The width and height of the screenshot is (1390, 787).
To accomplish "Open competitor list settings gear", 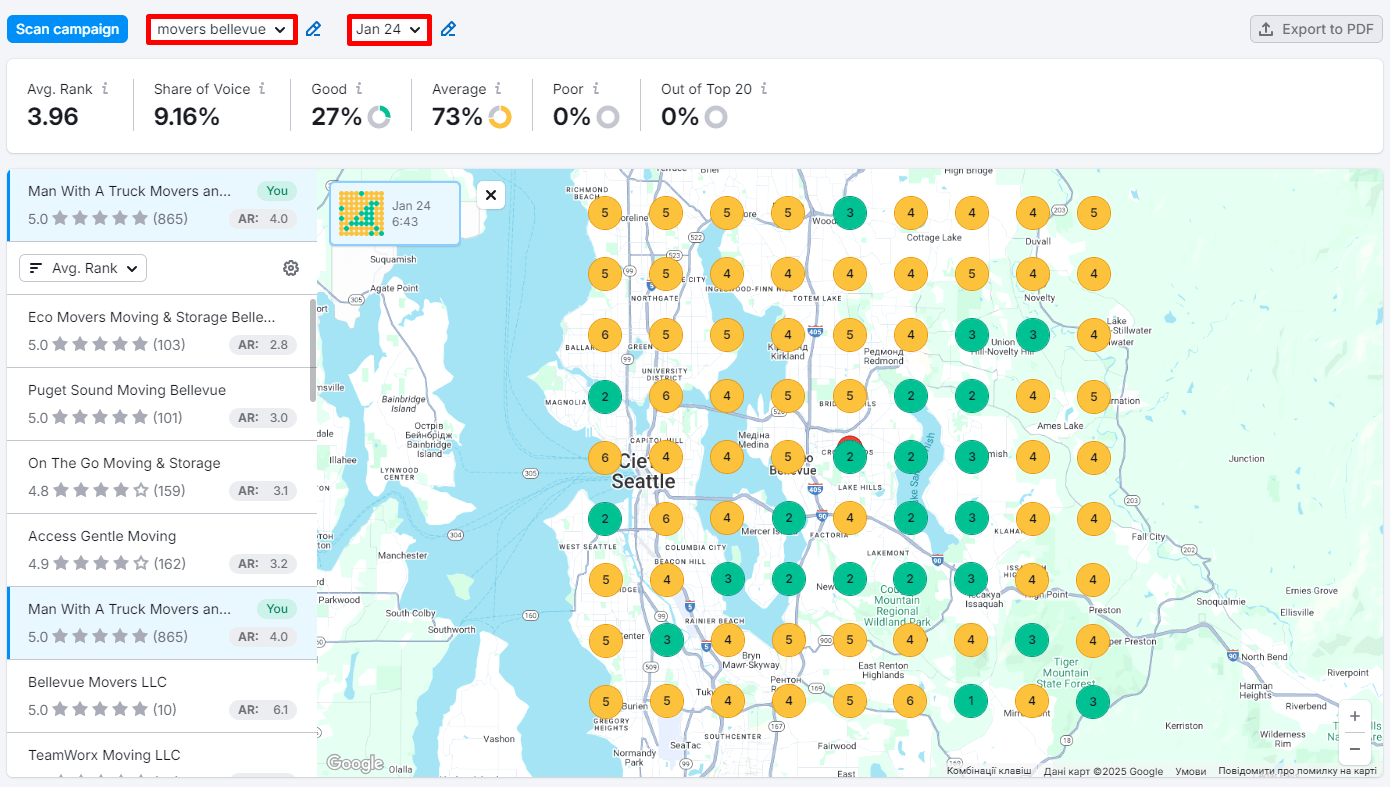I will click(x=291, y=268).
